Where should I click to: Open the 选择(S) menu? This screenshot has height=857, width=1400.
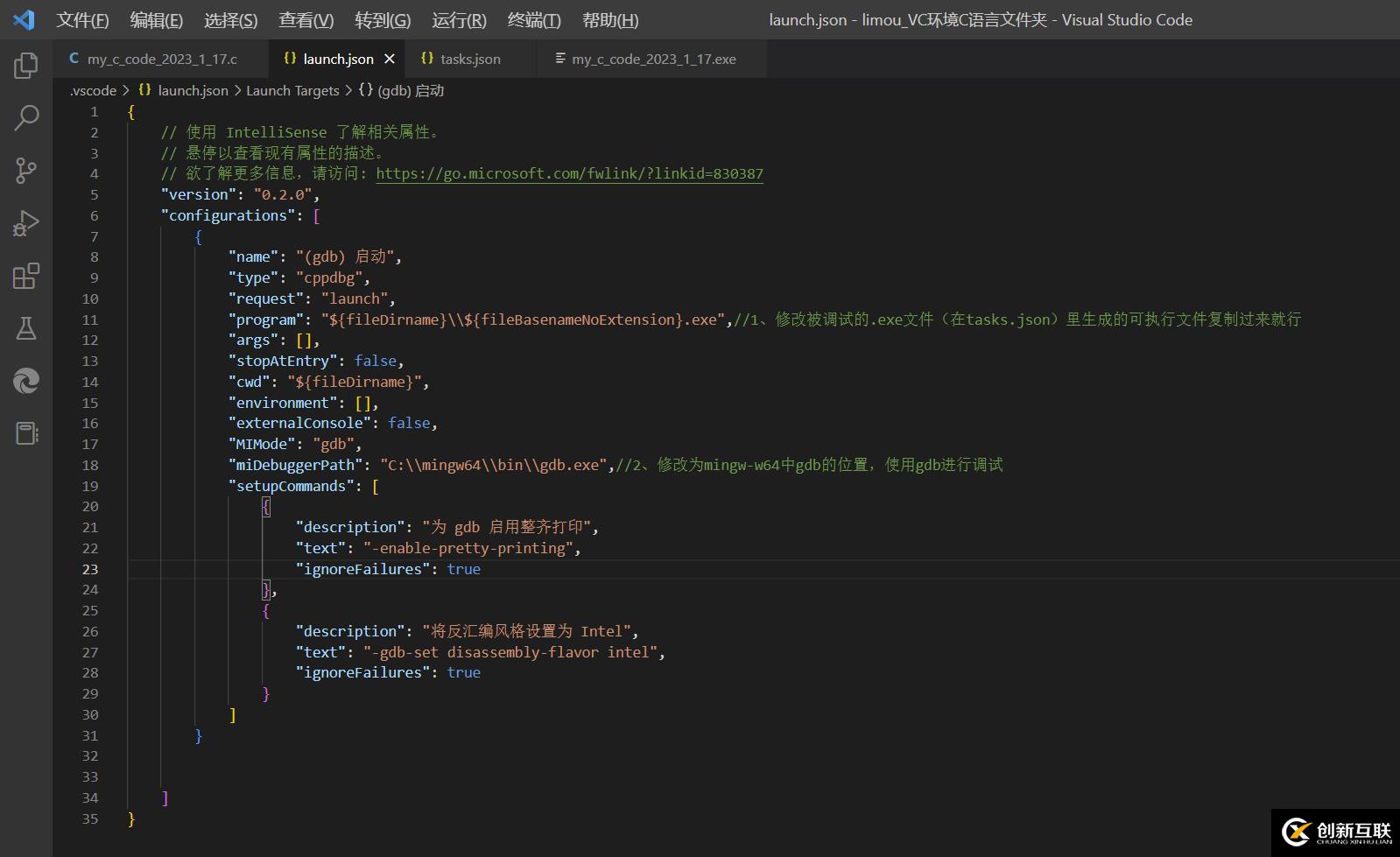point(230,20)
